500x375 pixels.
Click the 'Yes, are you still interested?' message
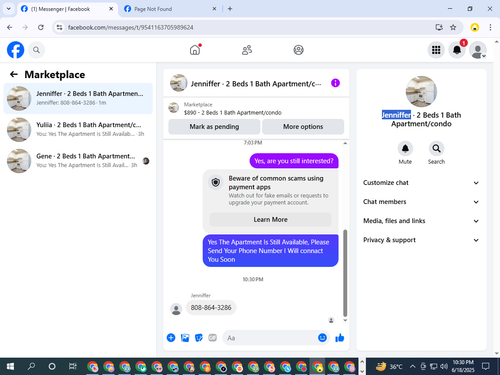tap(294, 161)
